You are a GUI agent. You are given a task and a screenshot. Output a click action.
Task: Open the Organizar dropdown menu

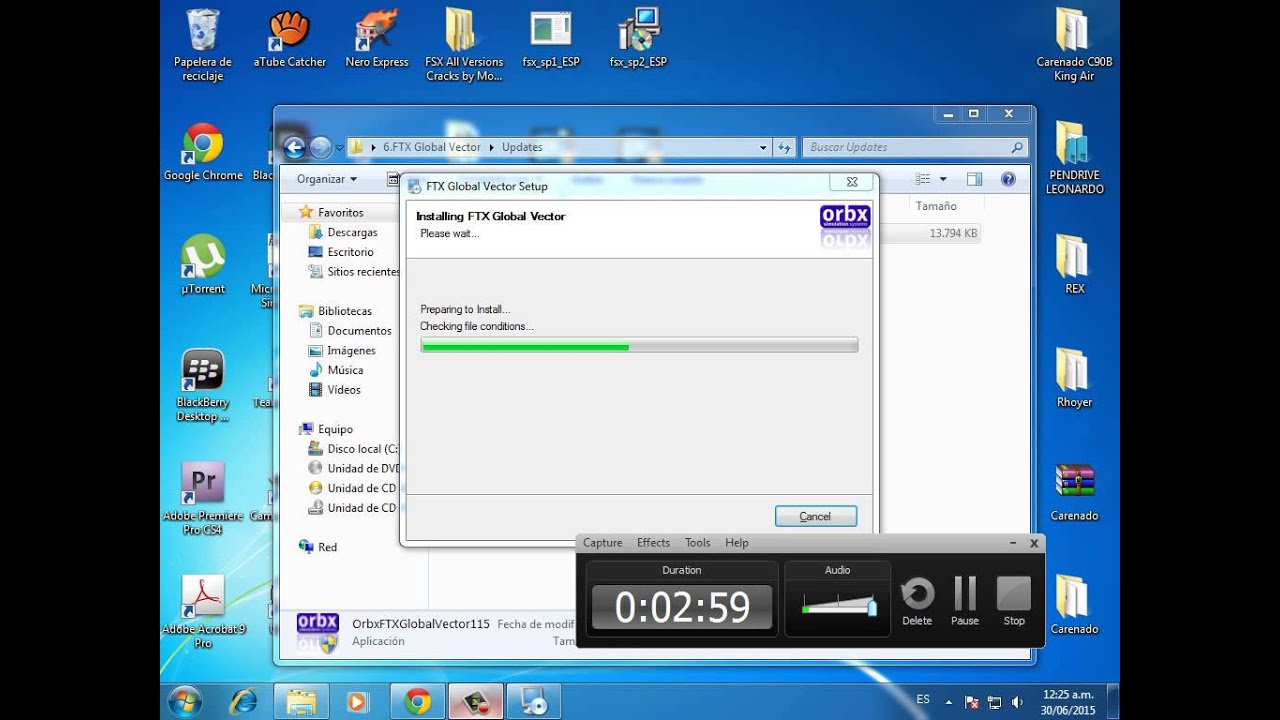pos(327,179)
